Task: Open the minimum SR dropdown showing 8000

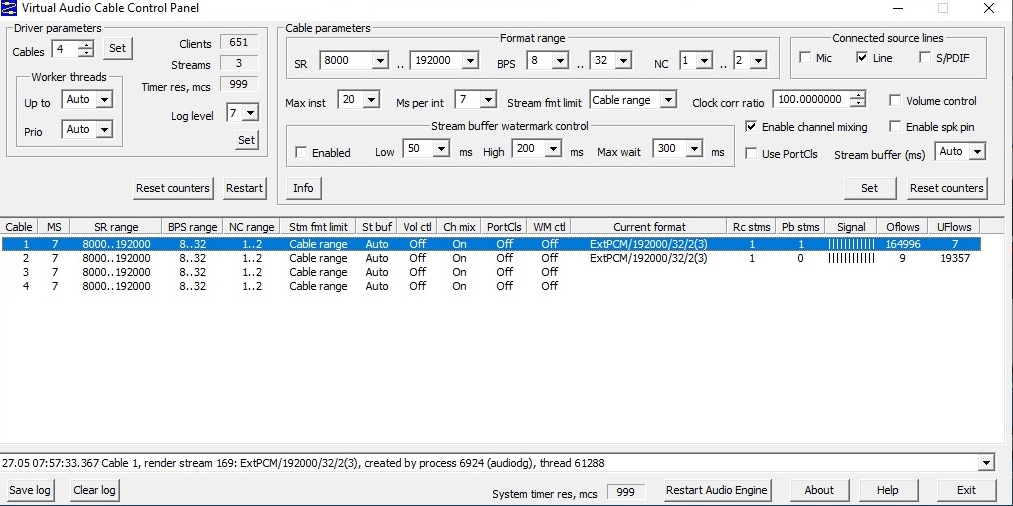Action: [380, 61]
